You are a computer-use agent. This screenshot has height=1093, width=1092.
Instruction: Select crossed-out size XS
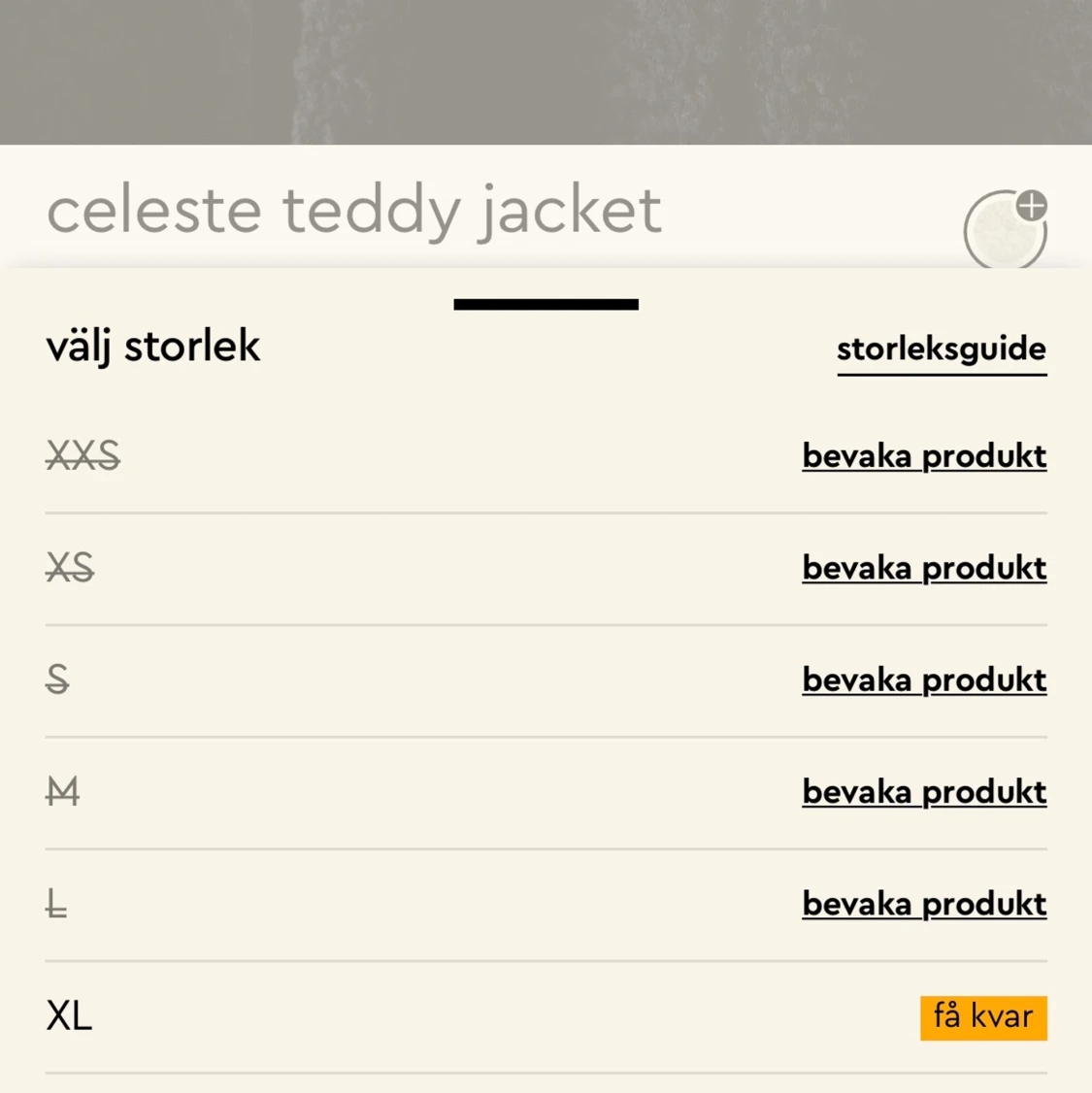click(x=70, y=568)
